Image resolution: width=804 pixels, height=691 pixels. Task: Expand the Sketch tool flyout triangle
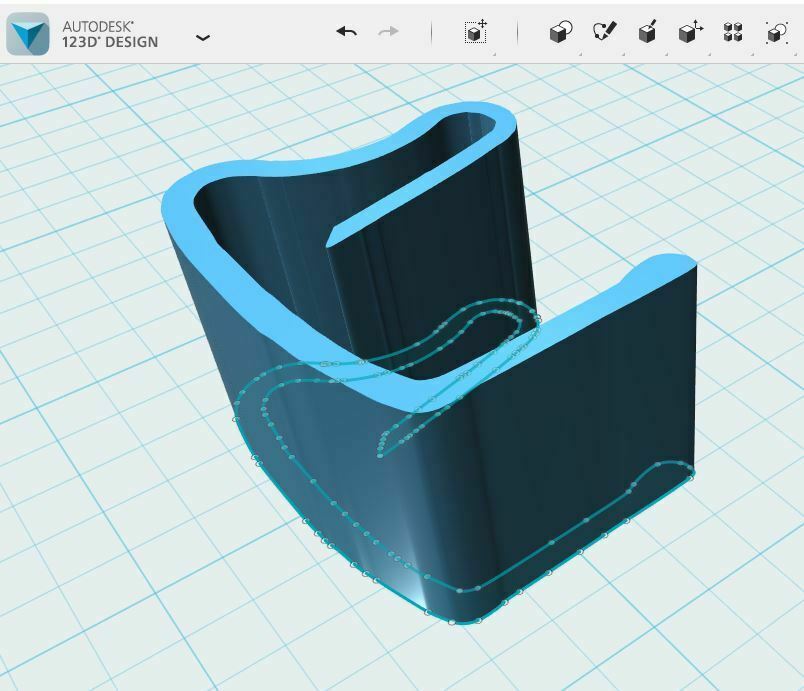622,53
